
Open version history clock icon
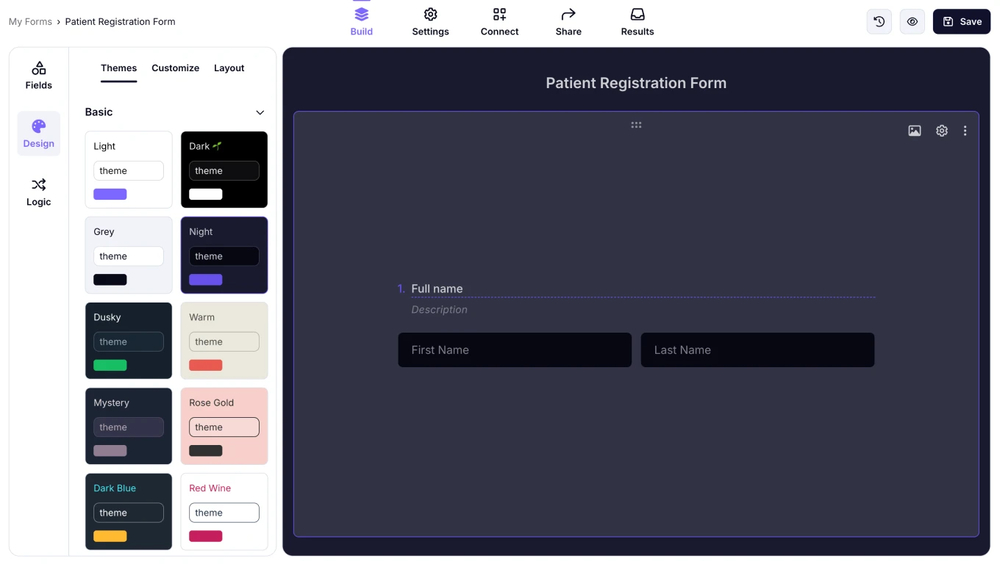pyautogui.click(x=879, y=22)
